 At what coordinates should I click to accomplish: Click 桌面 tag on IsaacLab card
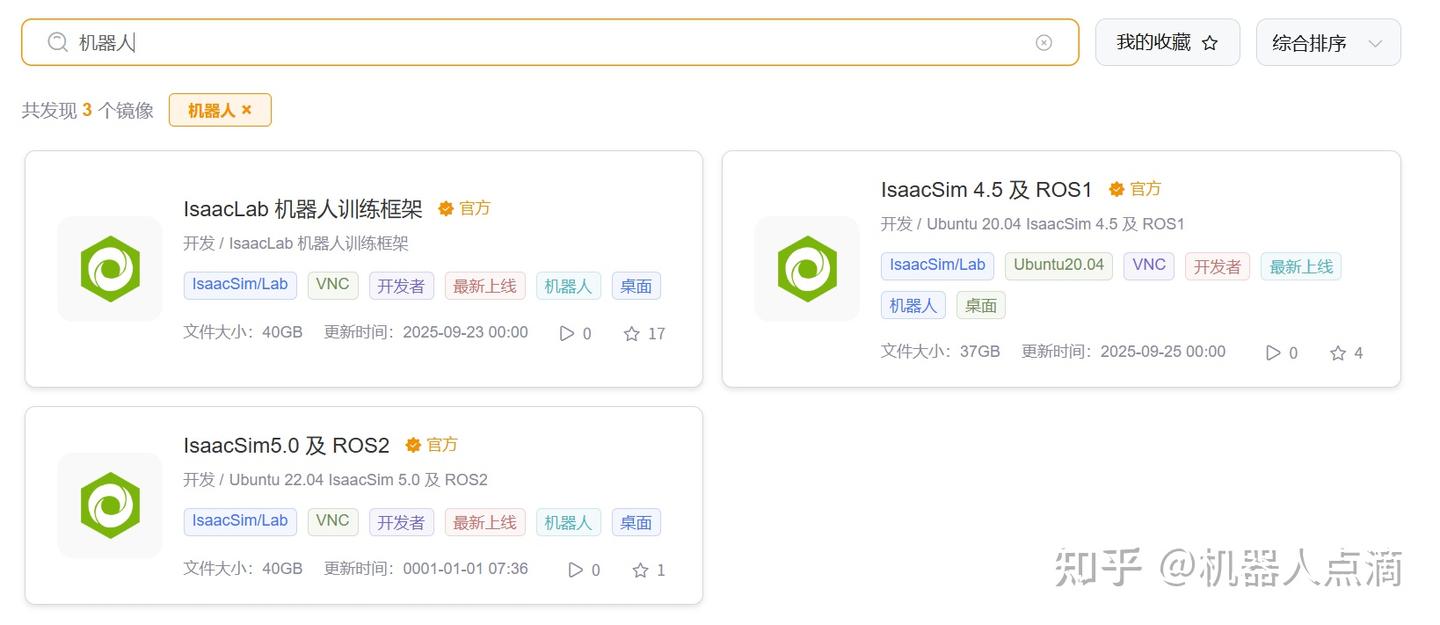[636, 286]
